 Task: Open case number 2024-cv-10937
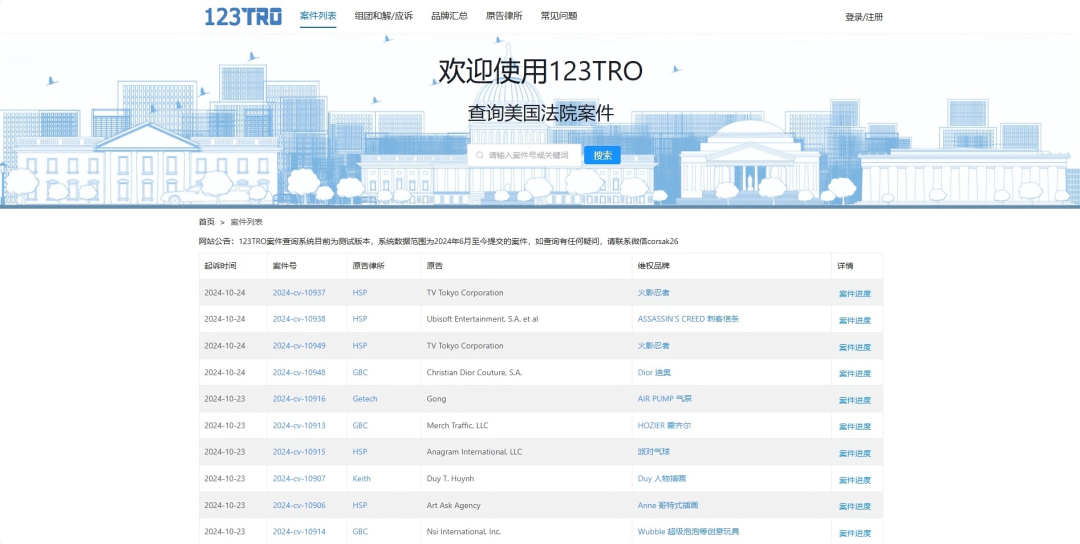(x=299, y=293)
